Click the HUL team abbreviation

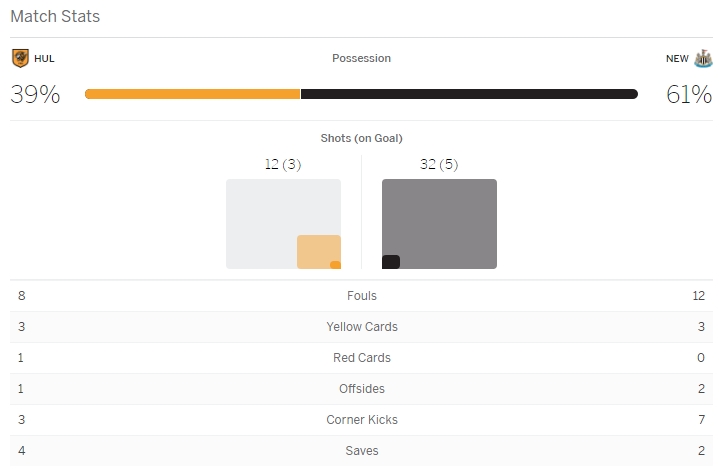tap(44, 59)
